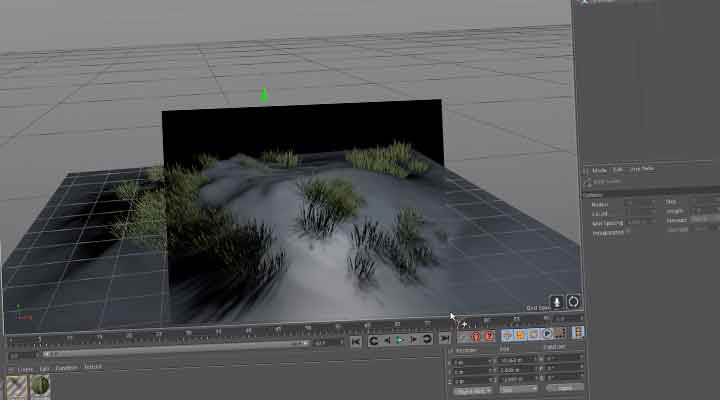Click the play backward arrow
The image size is (720, 400).
point(387,340)
